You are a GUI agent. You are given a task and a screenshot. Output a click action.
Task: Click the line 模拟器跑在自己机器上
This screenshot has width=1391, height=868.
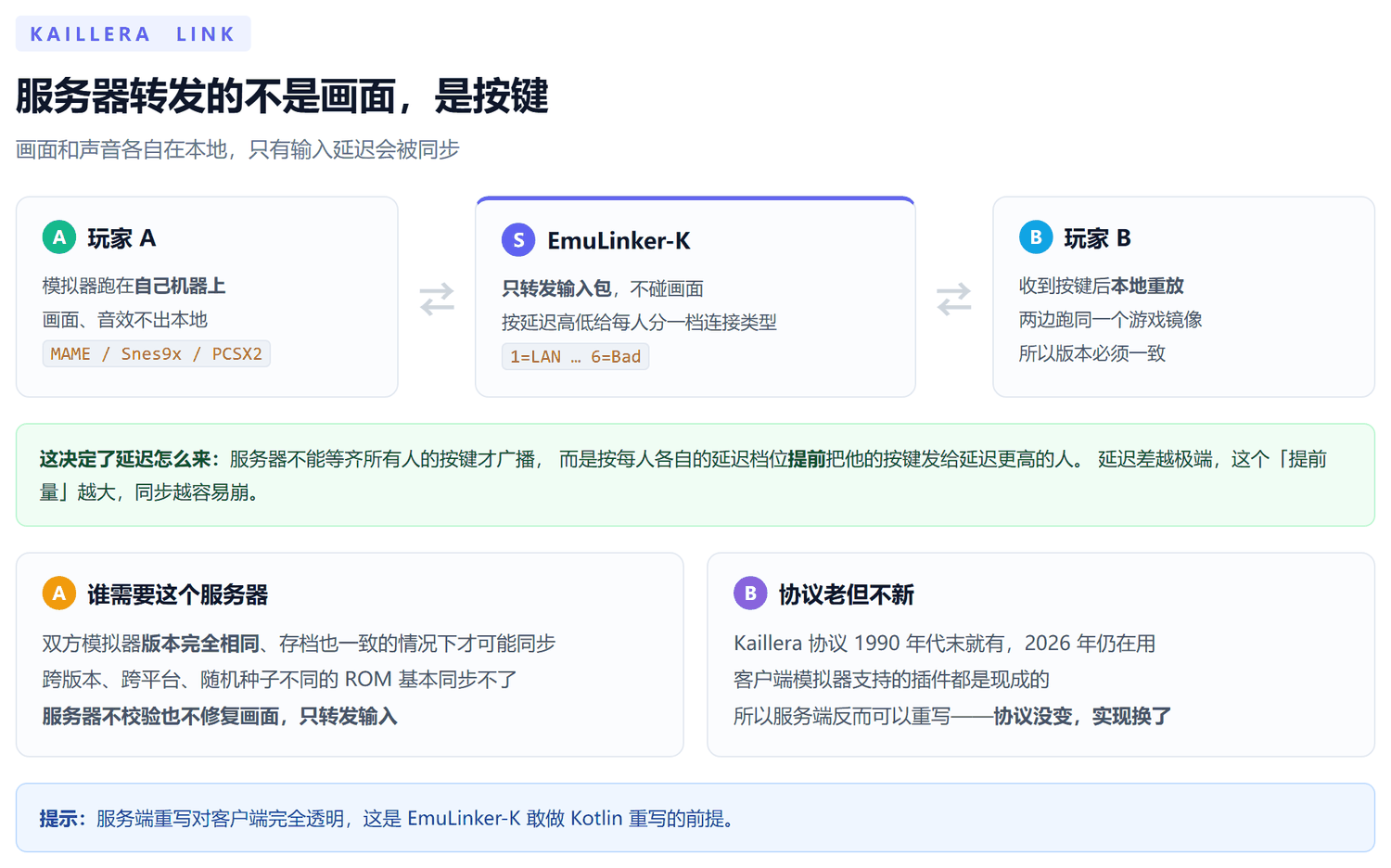pos(134,286)
